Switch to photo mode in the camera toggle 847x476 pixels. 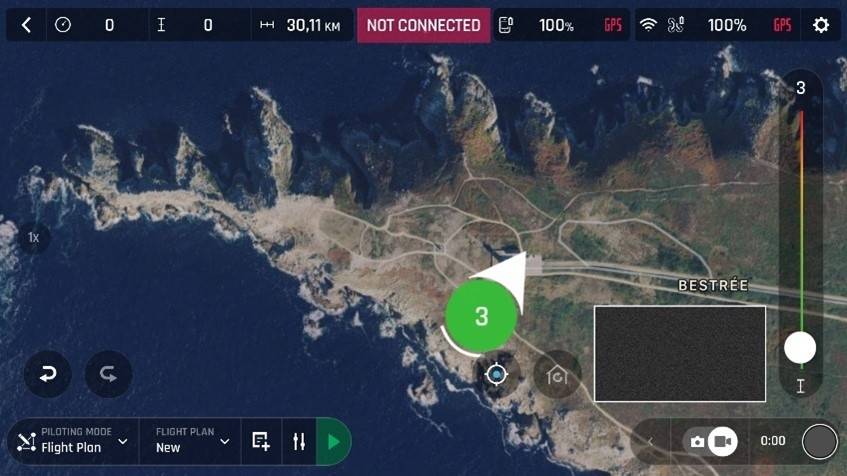pyautogui.click(x=697, y=442)
